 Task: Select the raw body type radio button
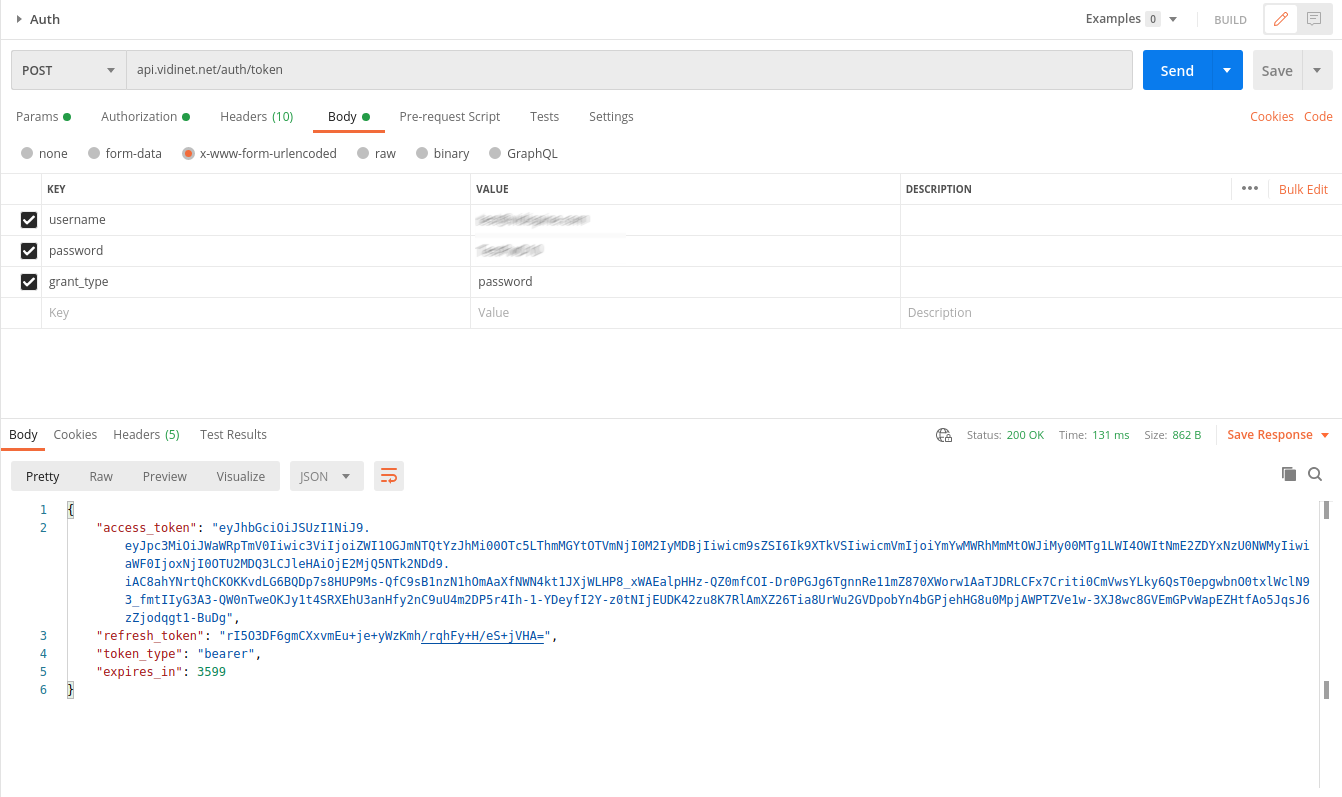(365, 154)
